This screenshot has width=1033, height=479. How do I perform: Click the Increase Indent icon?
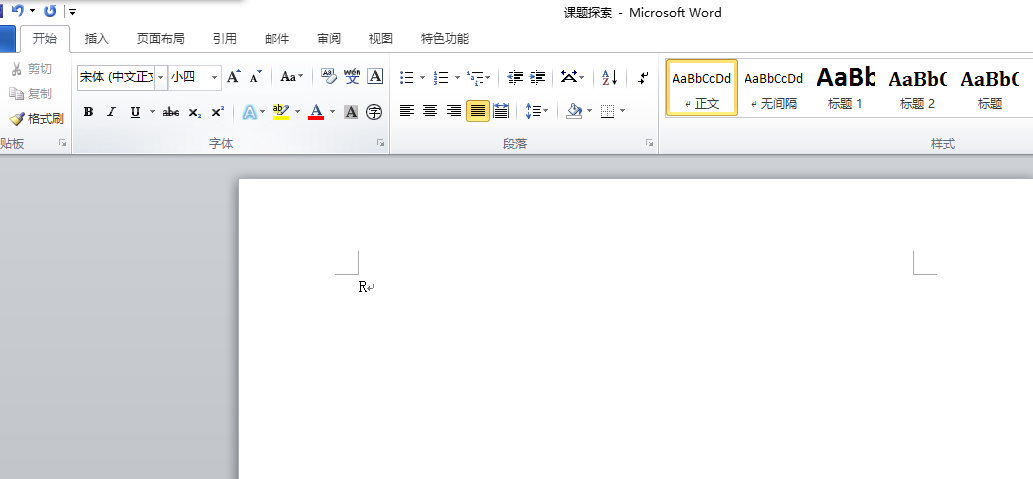[x=538, y=78]
